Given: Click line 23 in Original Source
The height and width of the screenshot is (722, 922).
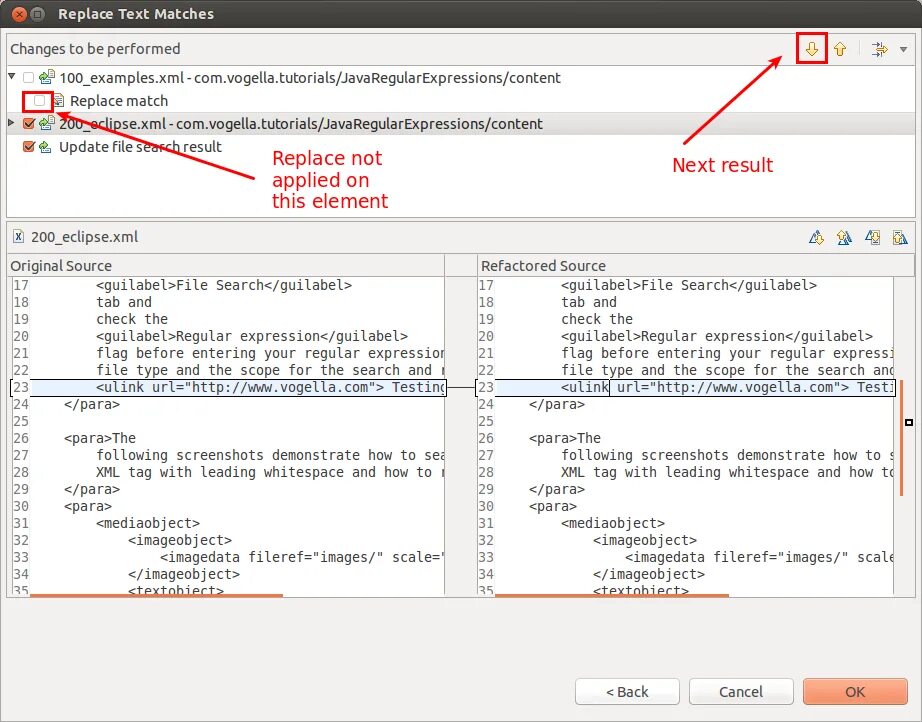Looking at the screenshot, I should [229, 387].
